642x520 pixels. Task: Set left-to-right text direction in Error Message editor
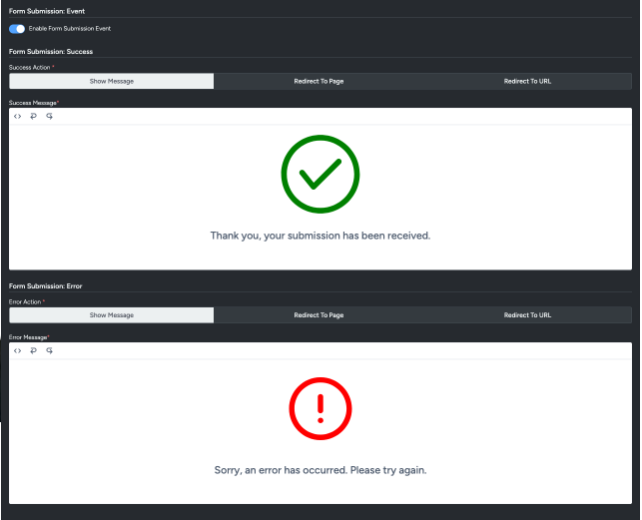pyautogui.click(x=33, y=351)
